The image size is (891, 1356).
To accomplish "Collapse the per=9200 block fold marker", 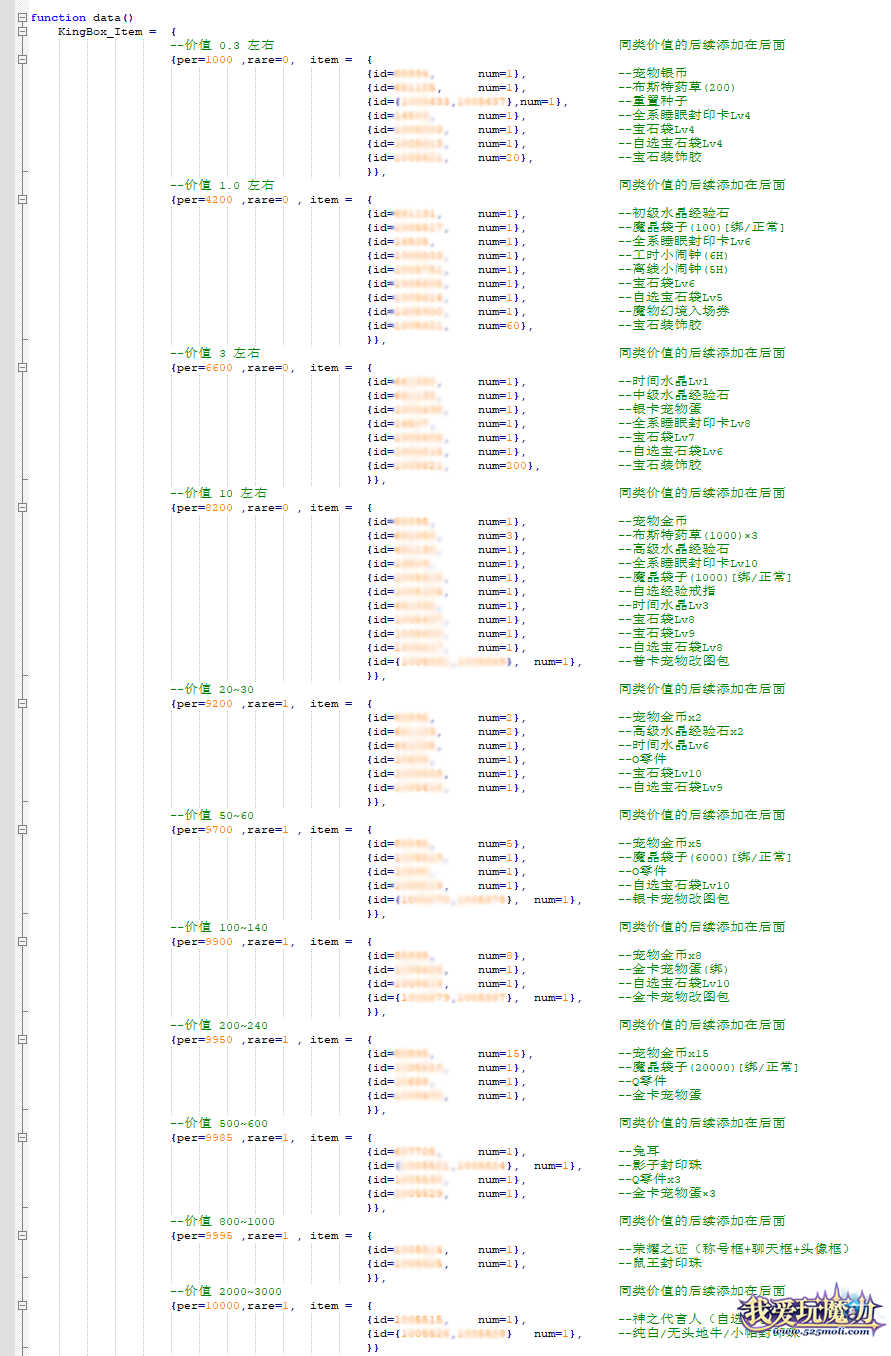I will coord(22,704).
